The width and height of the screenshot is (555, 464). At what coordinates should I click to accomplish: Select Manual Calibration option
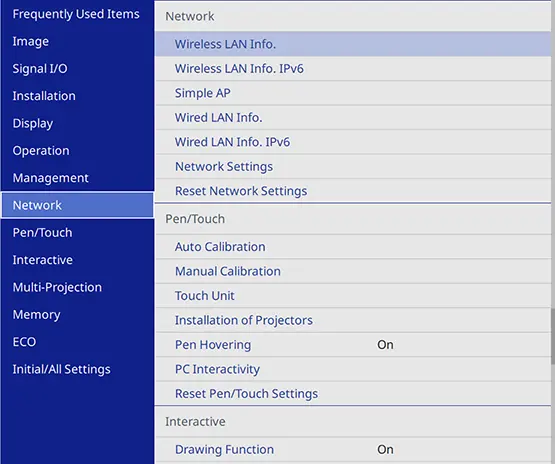click(353, 271)
